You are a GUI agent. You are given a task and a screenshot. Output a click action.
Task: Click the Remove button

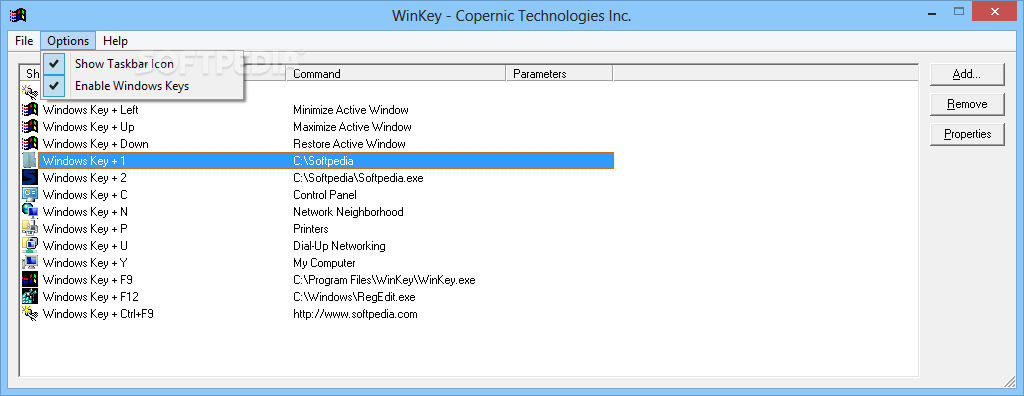[967, 104]
